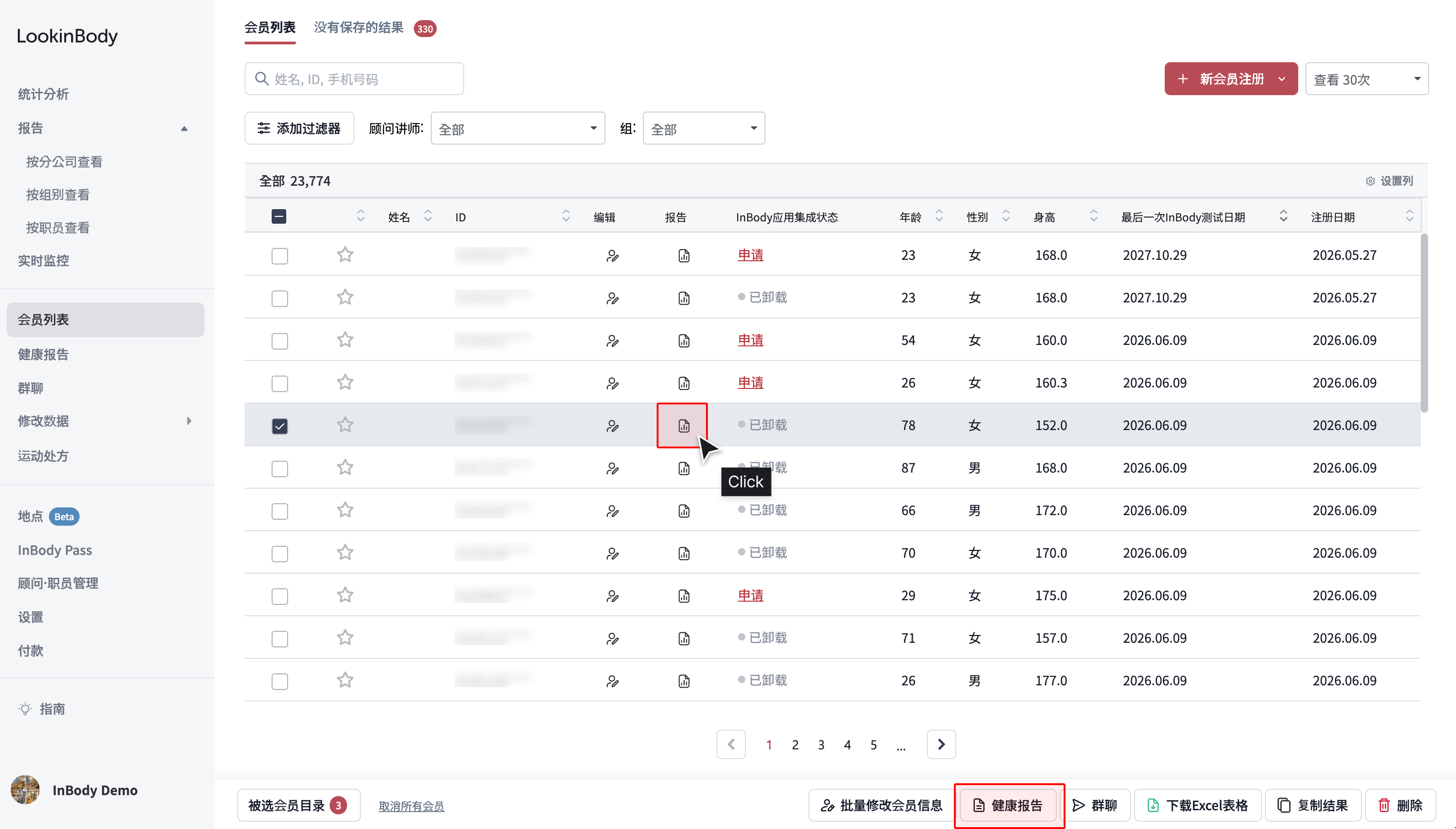The width and height of the screenshot is (1456, 829).
Task: Collapse the 报告 sidebar section
Action: [x=184, y=129]
